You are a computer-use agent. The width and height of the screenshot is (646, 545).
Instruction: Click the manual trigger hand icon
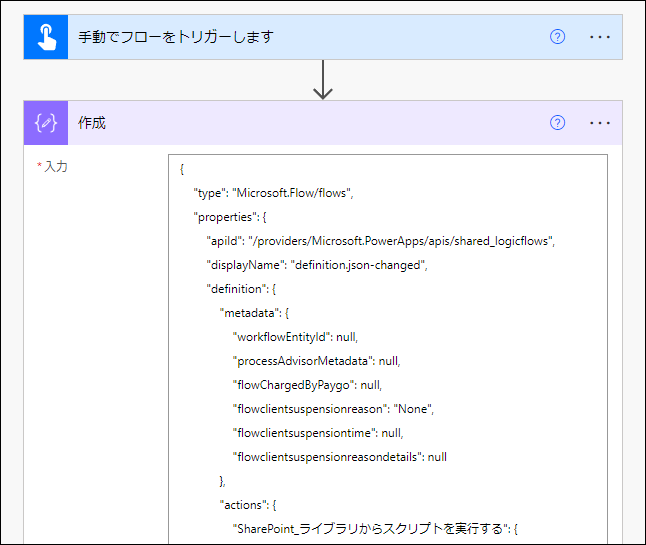click(46, 37)
